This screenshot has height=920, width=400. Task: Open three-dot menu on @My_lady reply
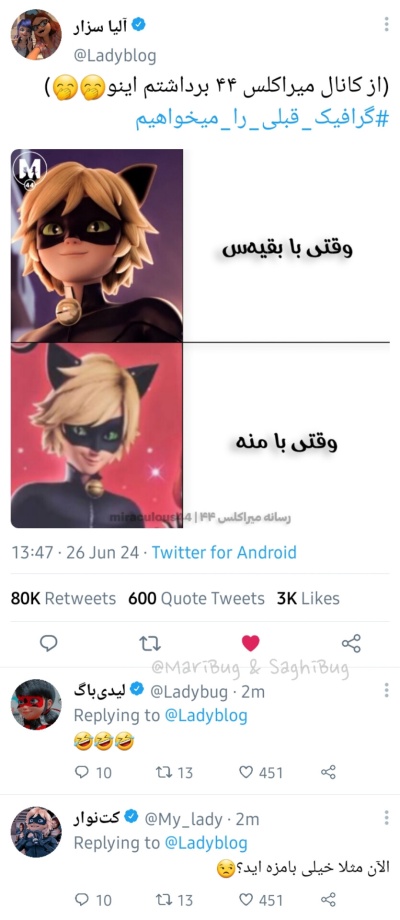386,817
